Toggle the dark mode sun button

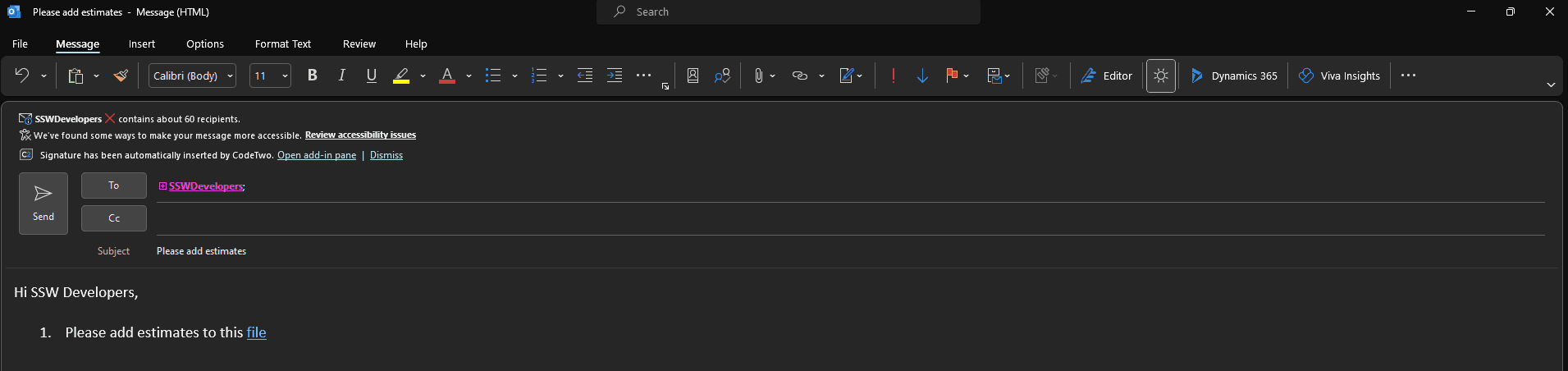click(1160, 76)
